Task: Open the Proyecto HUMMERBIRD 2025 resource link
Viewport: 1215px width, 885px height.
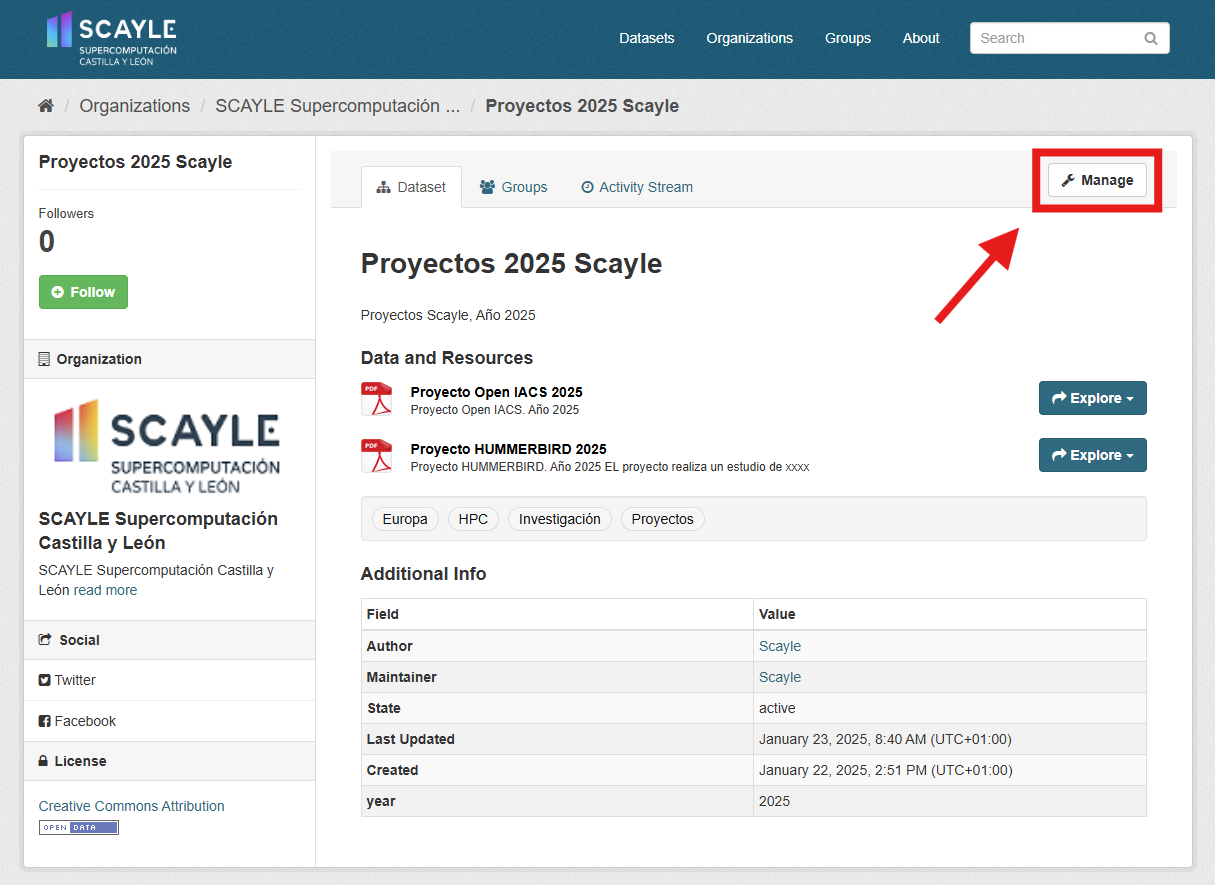Action: coord(509,449)
